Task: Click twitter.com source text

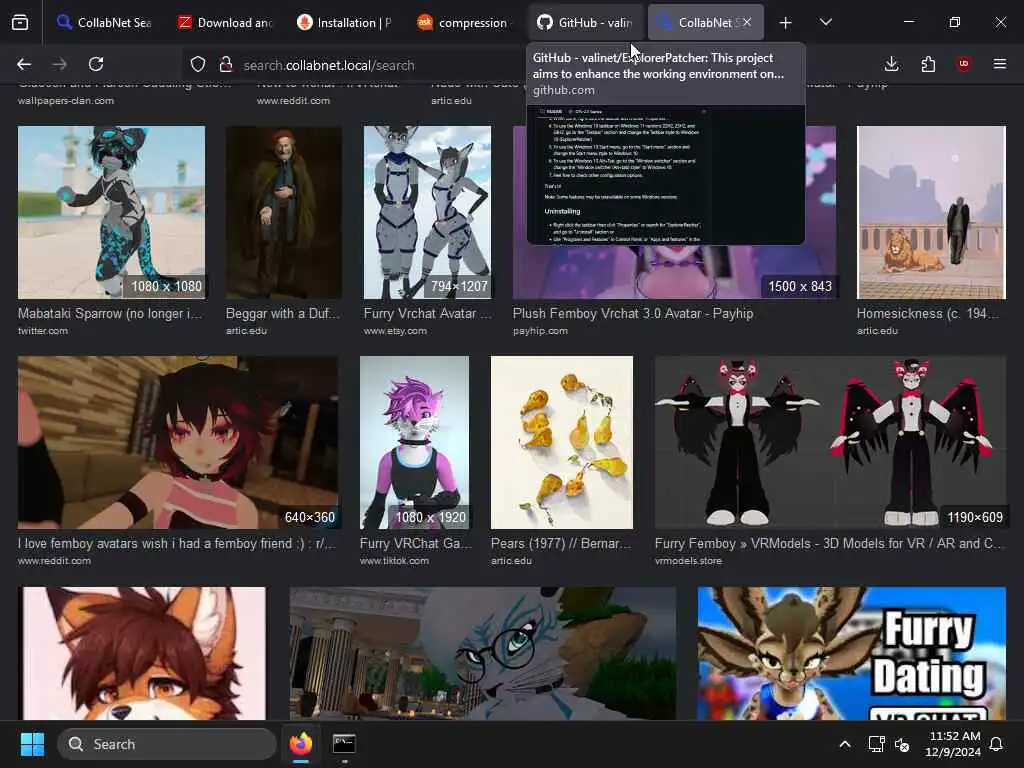Action: (42, 331)
